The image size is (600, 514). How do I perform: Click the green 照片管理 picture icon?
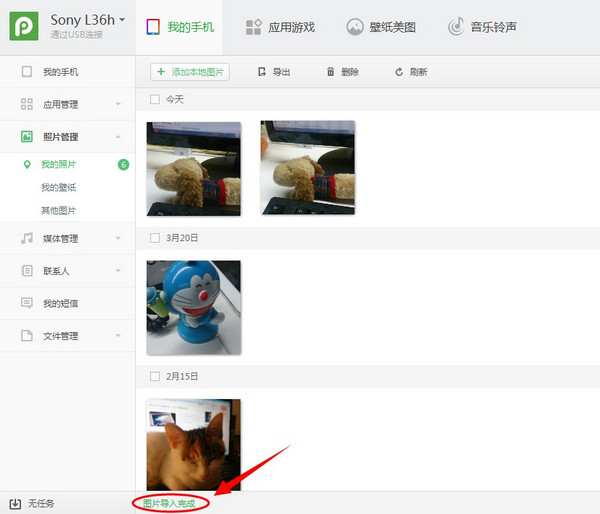pyautogui.click(x=27, y=136)
